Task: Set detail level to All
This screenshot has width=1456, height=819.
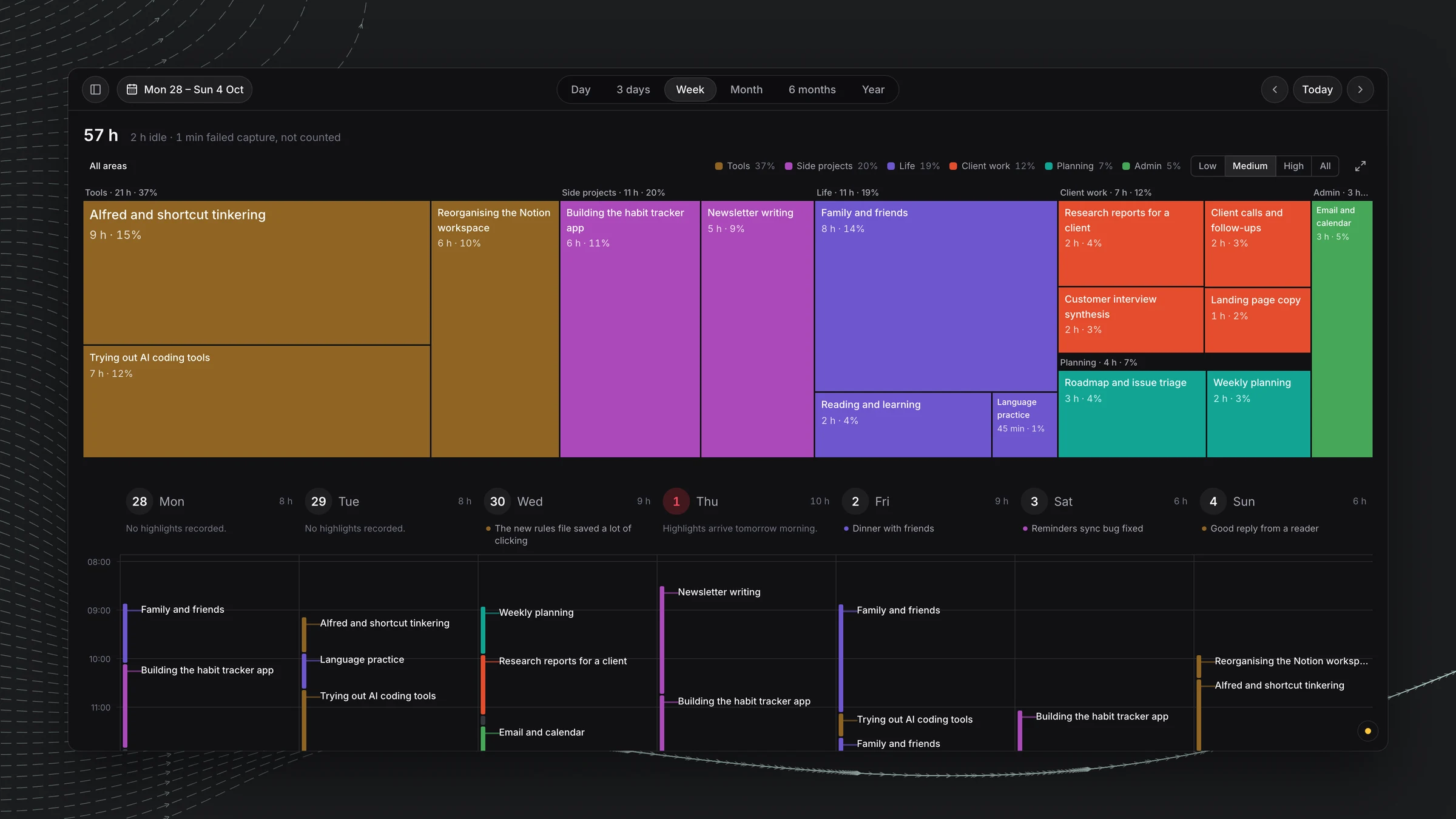Action: pyautogui.click(x=1325, y=166)
